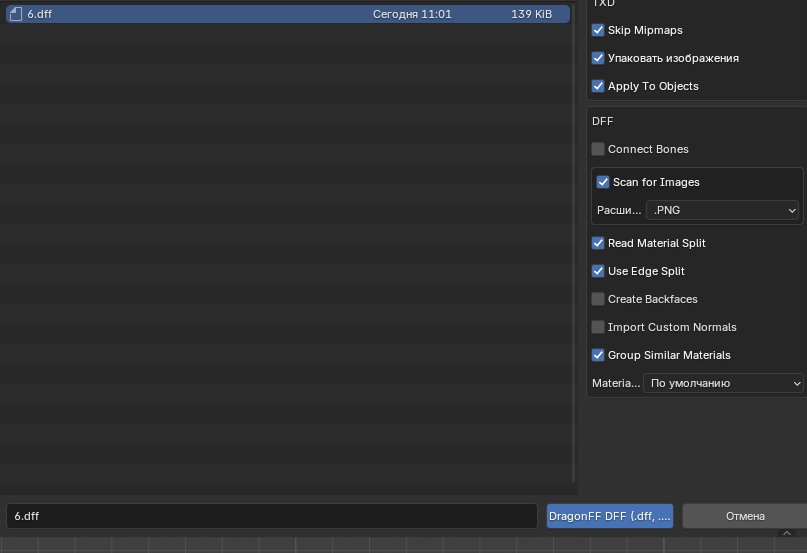The height and width of the screenshot is (553, 807).
Task: Enable the Create Backfaces checkbox
Action: click(x=598, y=300)
